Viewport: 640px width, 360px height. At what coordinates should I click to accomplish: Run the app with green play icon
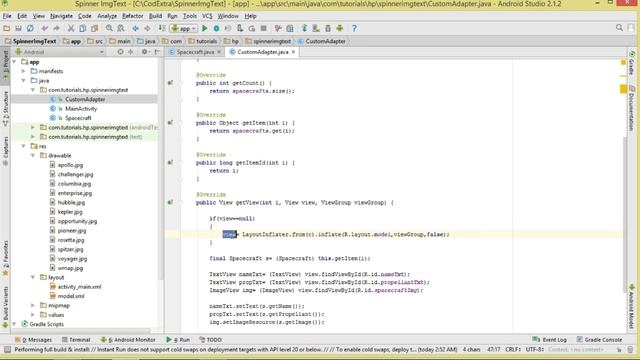[204, 28]
